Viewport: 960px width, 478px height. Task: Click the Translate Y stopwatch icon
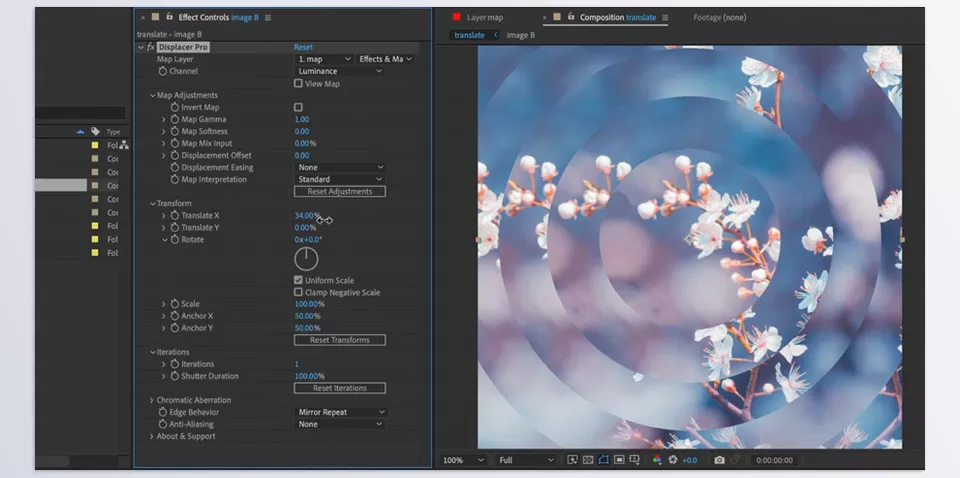(x=175, y=227)
